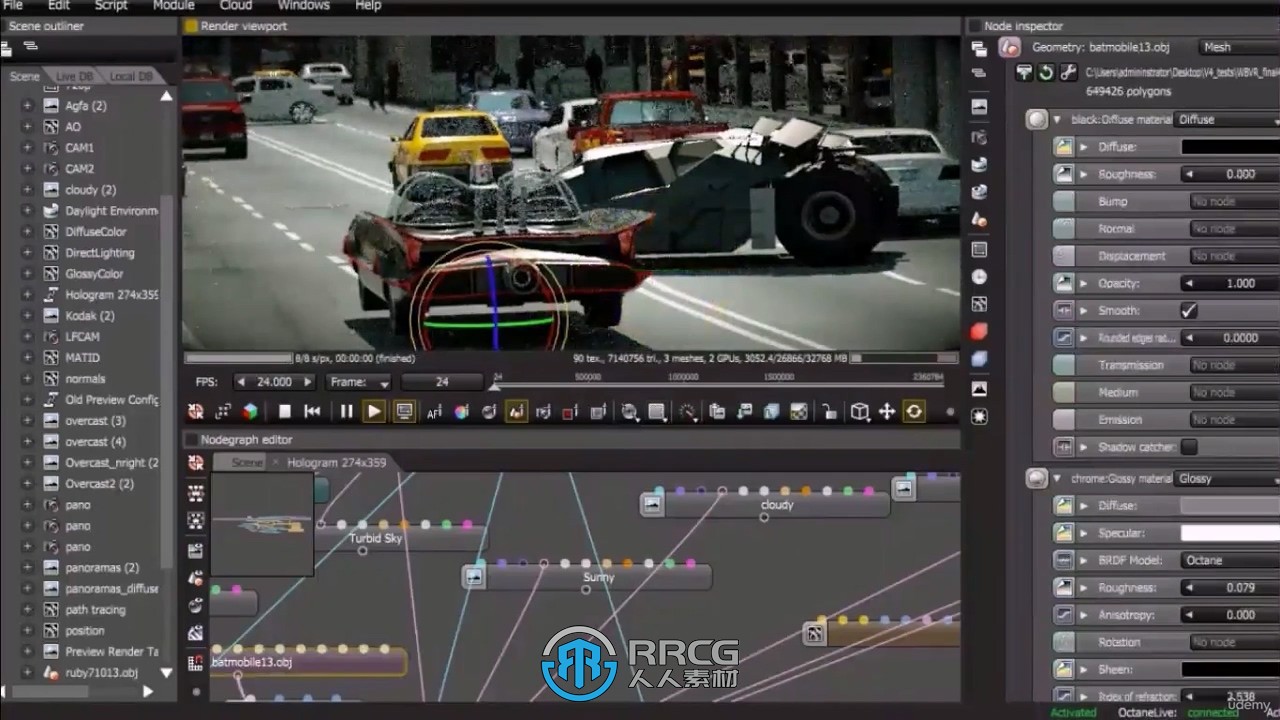
Task: Click the Transmission 'No node' button
Action: [x=1234, y=365]
